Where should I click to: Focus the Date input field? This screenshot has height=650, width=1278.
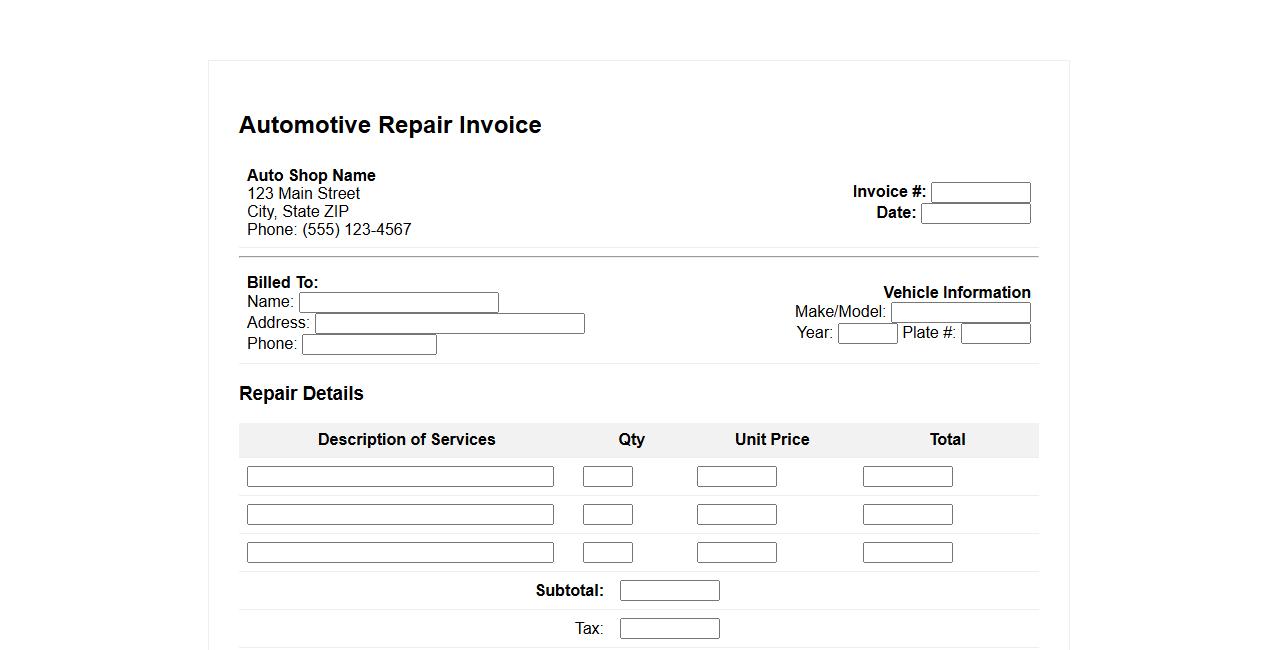[x=975, y=213]
